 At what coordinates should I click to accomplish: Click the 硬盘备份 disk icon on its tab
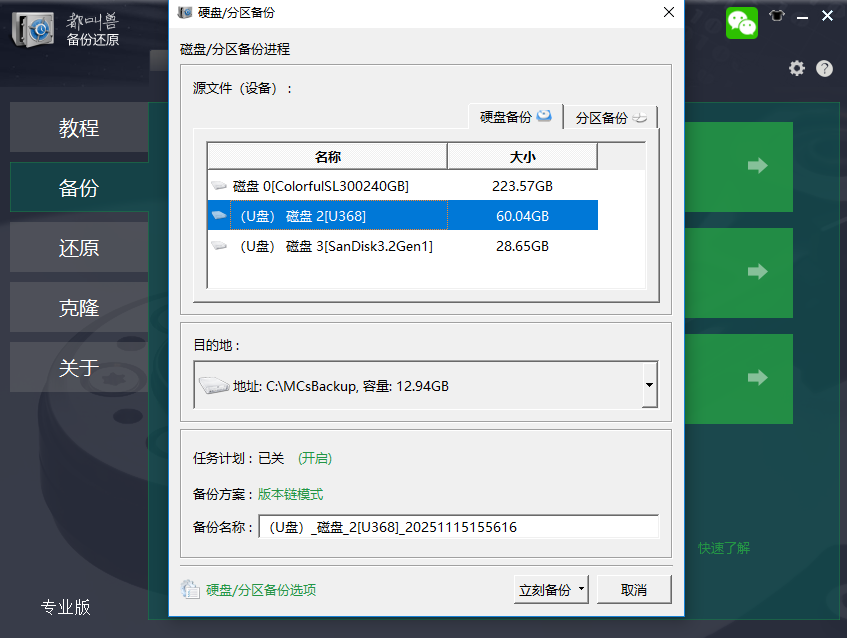click(x=541, y=116)
